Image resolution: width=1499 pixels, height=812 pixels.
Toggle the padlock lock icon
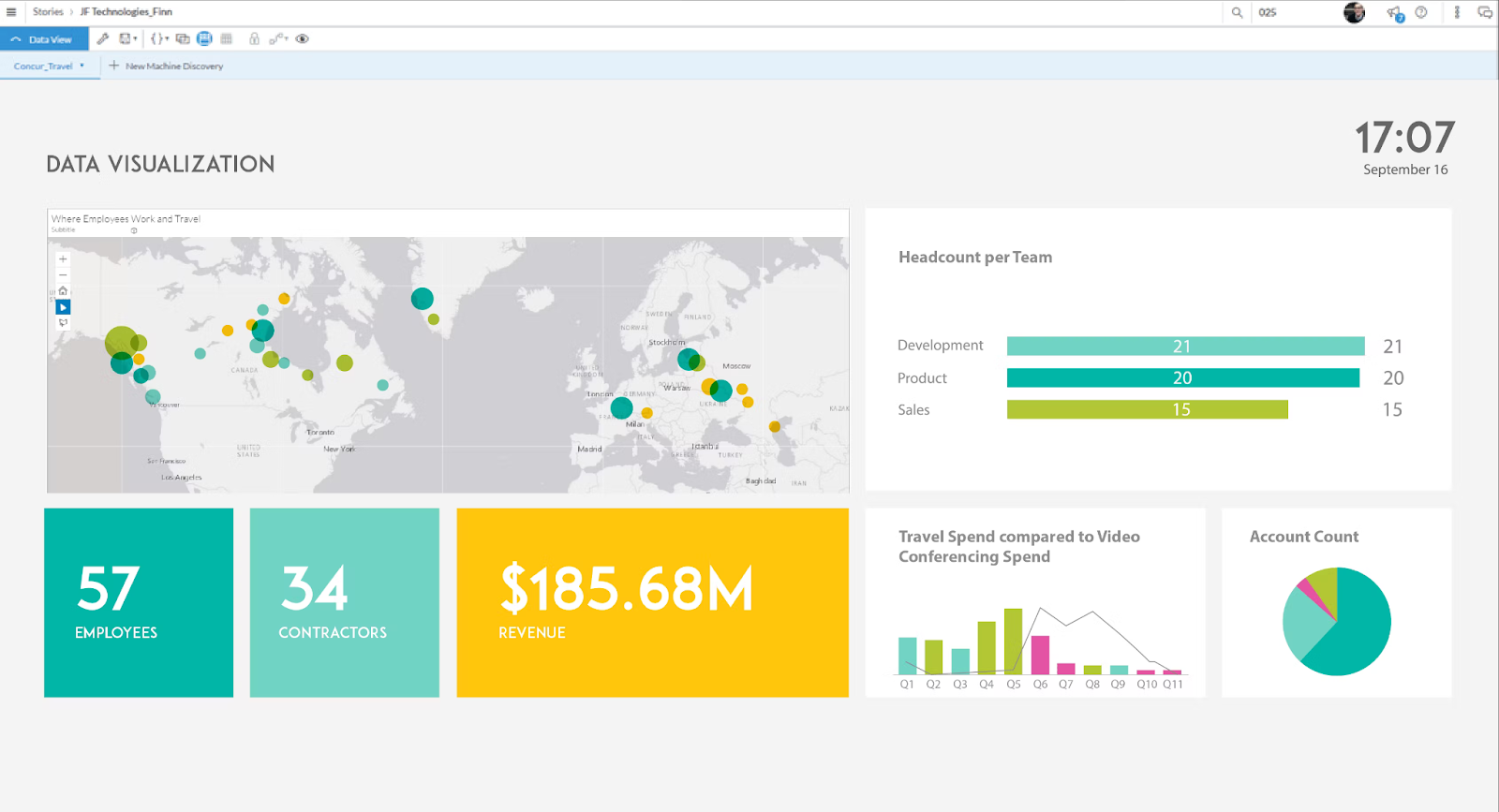click(x=254, y=39)
